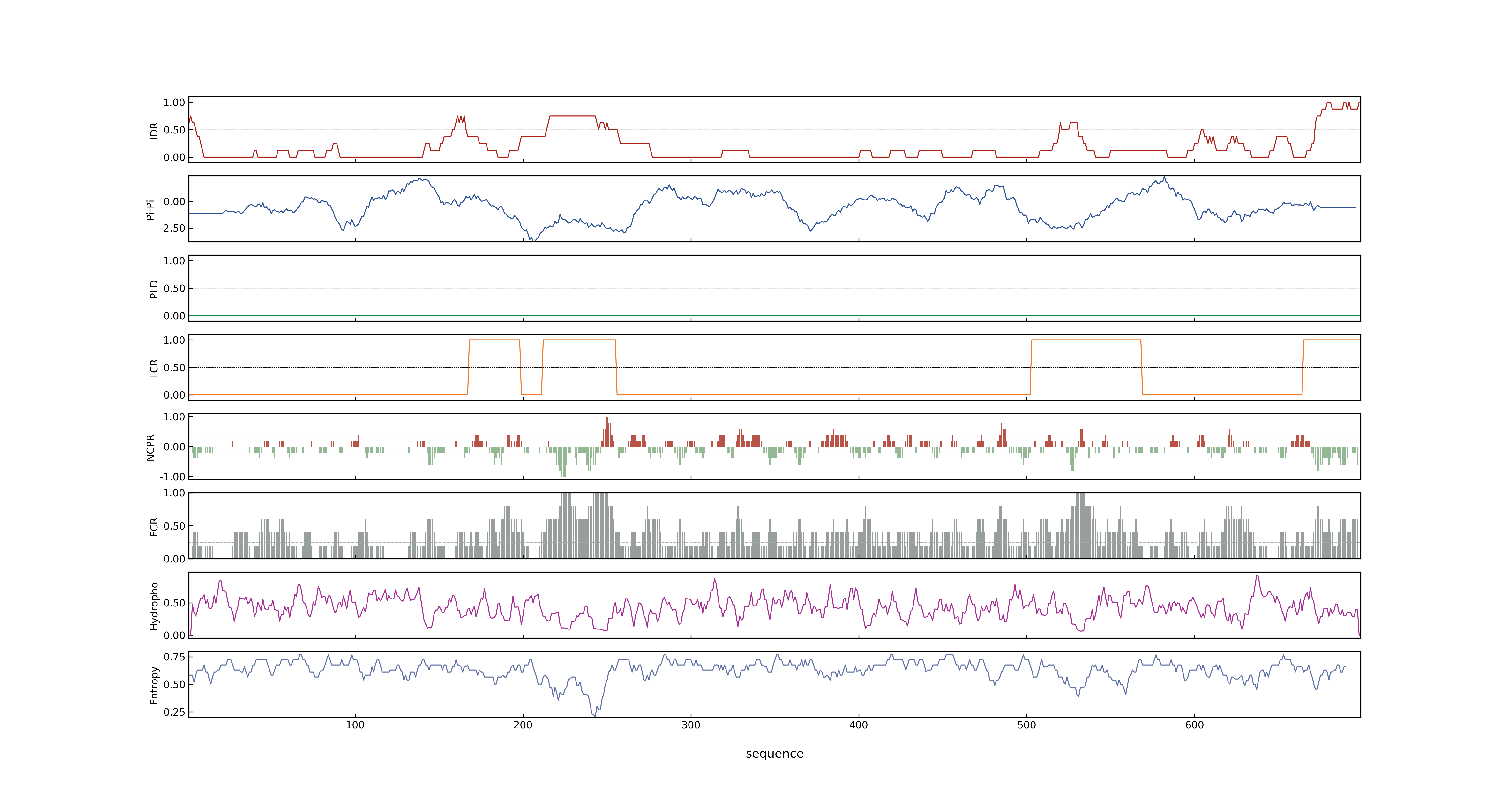
Task: Click the 1.00 tick on LCR axis
Action: point(174,340)
